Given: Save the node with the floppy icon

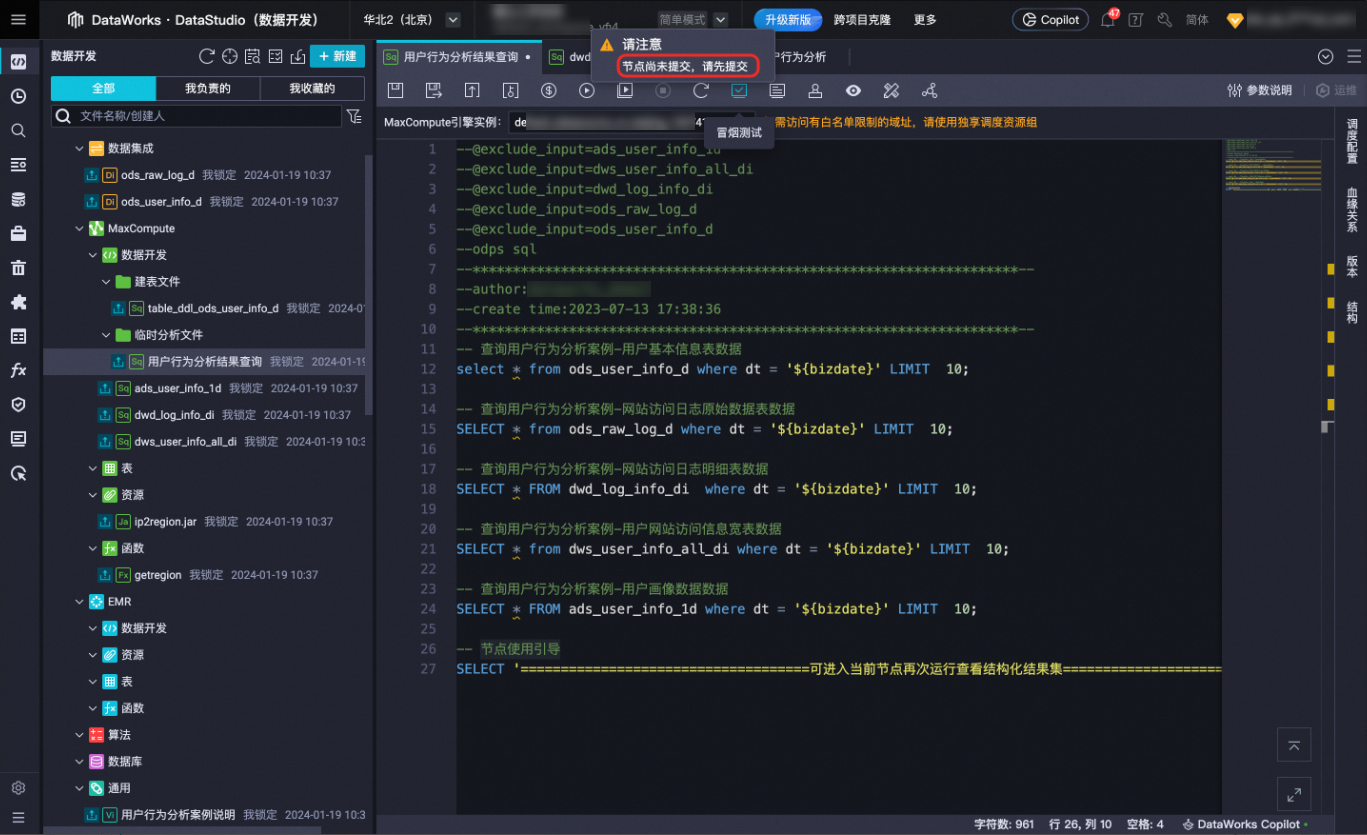Looking at the screenshot, I should (x=395, y=90).
